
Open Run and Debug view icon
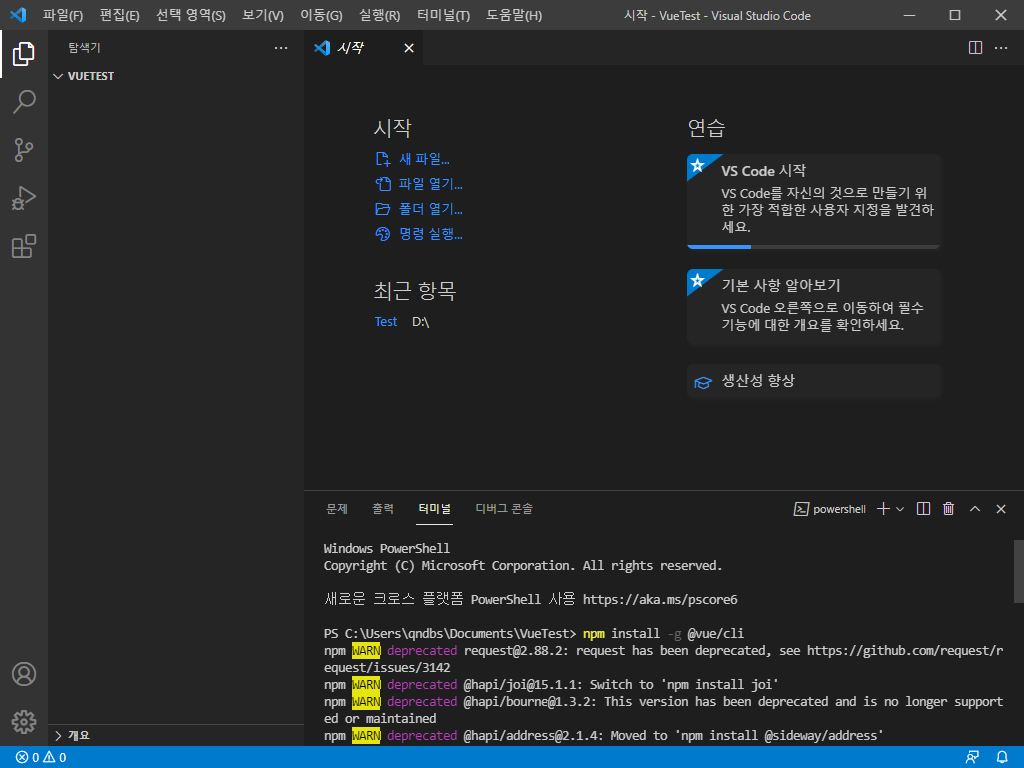point(24,198)
